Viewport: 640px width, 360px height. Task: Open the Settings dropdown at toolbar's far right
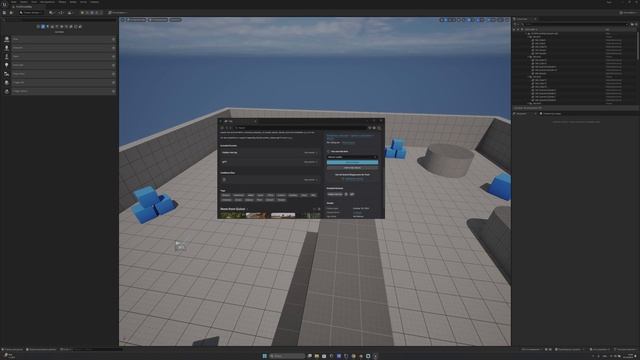[628, 13]
